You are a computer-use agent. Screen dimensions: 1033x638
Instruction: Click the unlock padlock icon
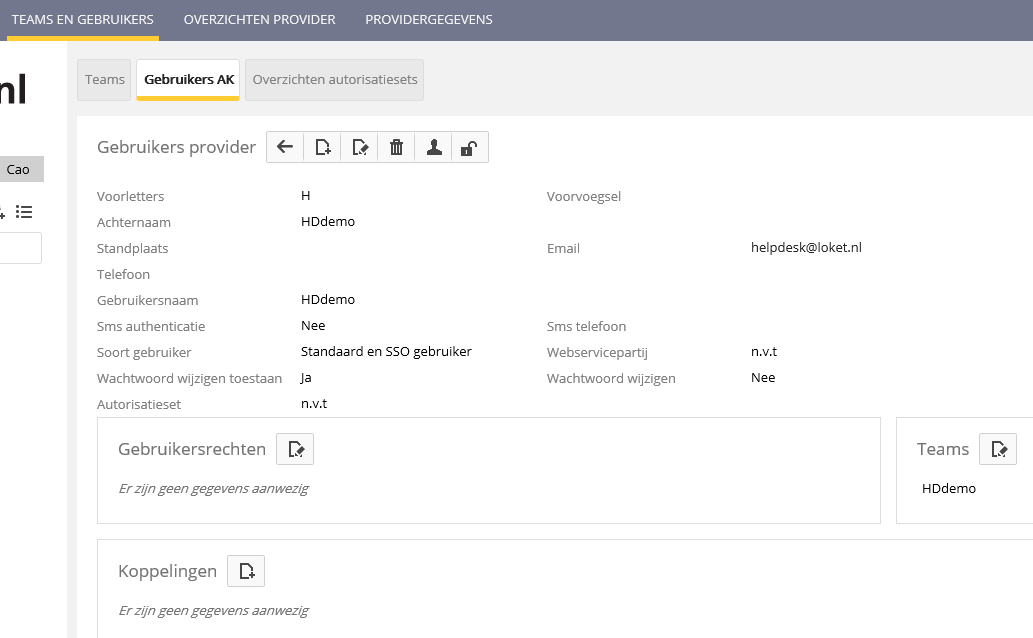[x=469, y=147]
